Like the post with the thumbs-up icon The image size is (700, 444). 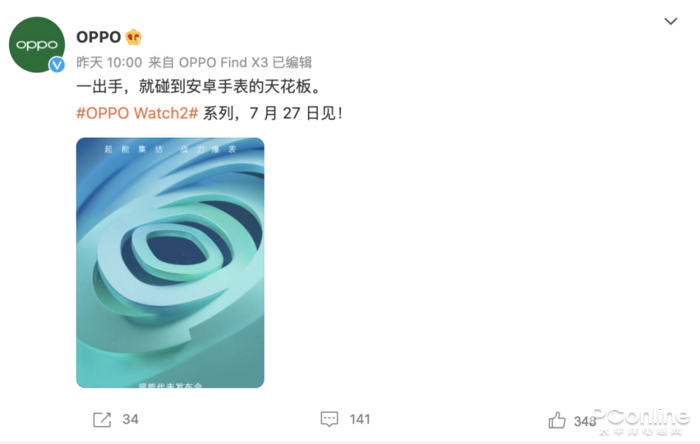(x=557, y=420)
